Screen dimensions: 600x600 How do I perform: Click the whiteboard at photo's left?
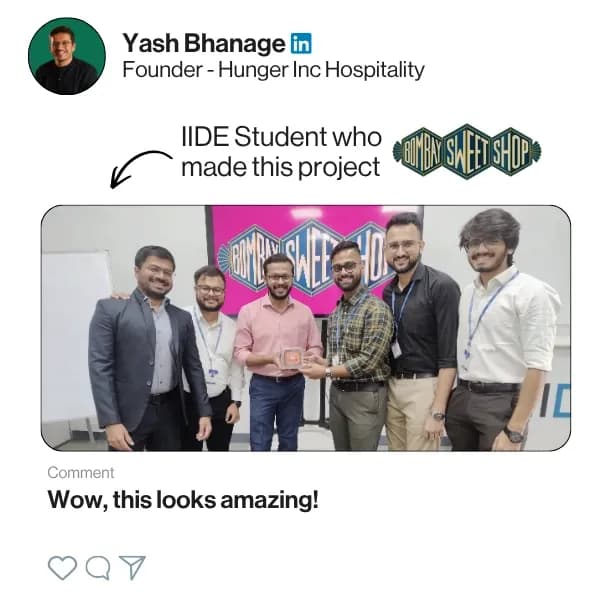(x=75, y=337)
